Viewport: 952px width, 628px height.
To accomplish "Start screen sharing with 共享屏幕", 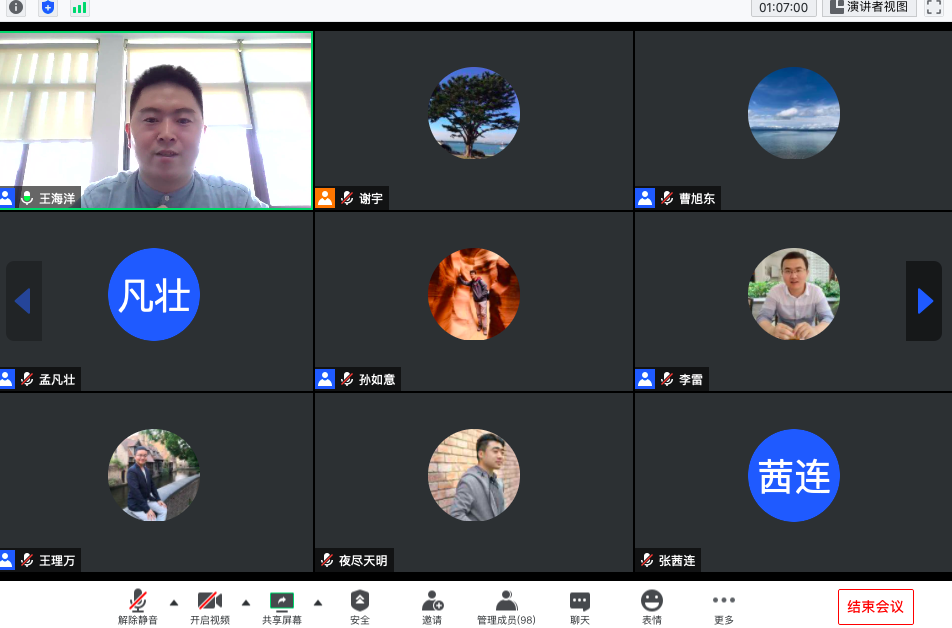I will point(282,606).
